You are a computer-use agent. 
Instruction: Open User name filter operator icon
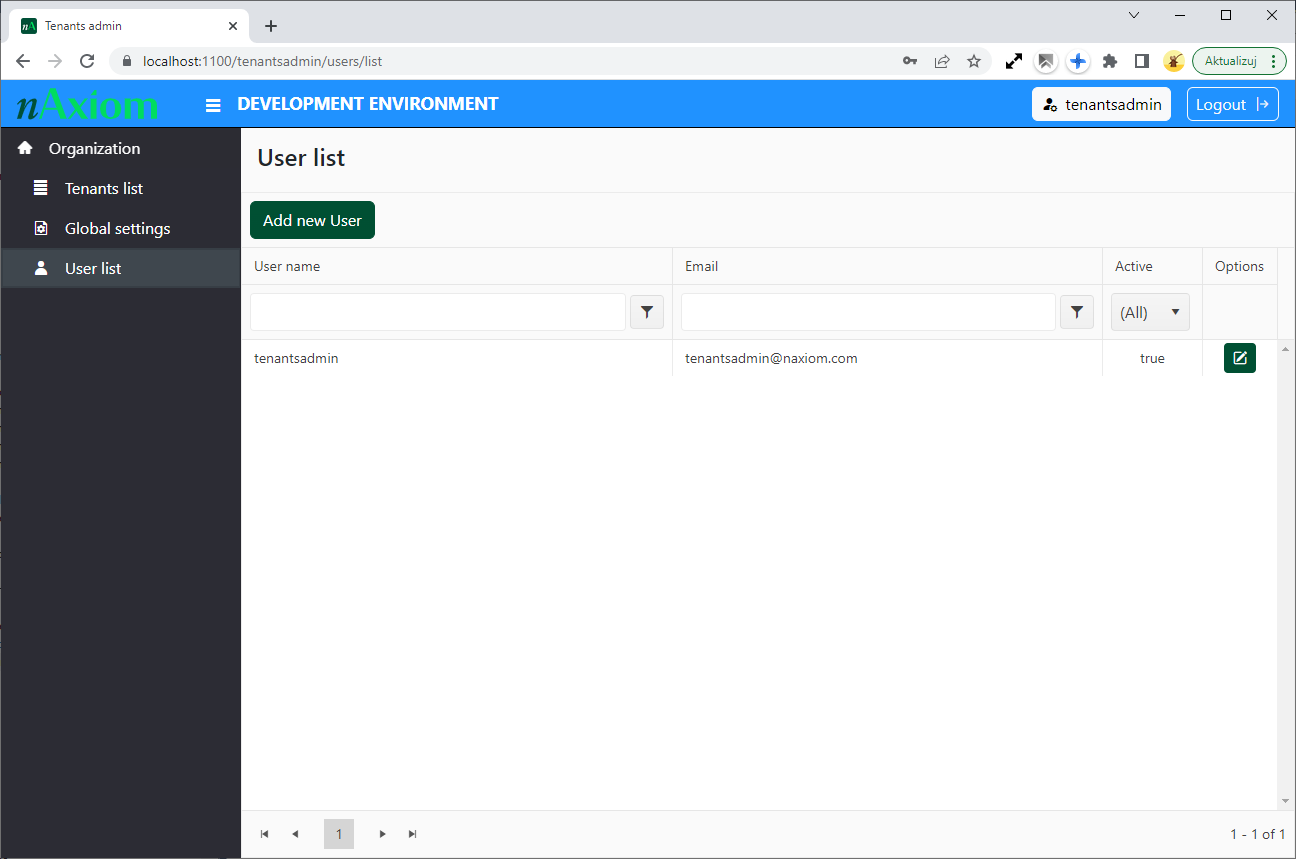[647, 312]
